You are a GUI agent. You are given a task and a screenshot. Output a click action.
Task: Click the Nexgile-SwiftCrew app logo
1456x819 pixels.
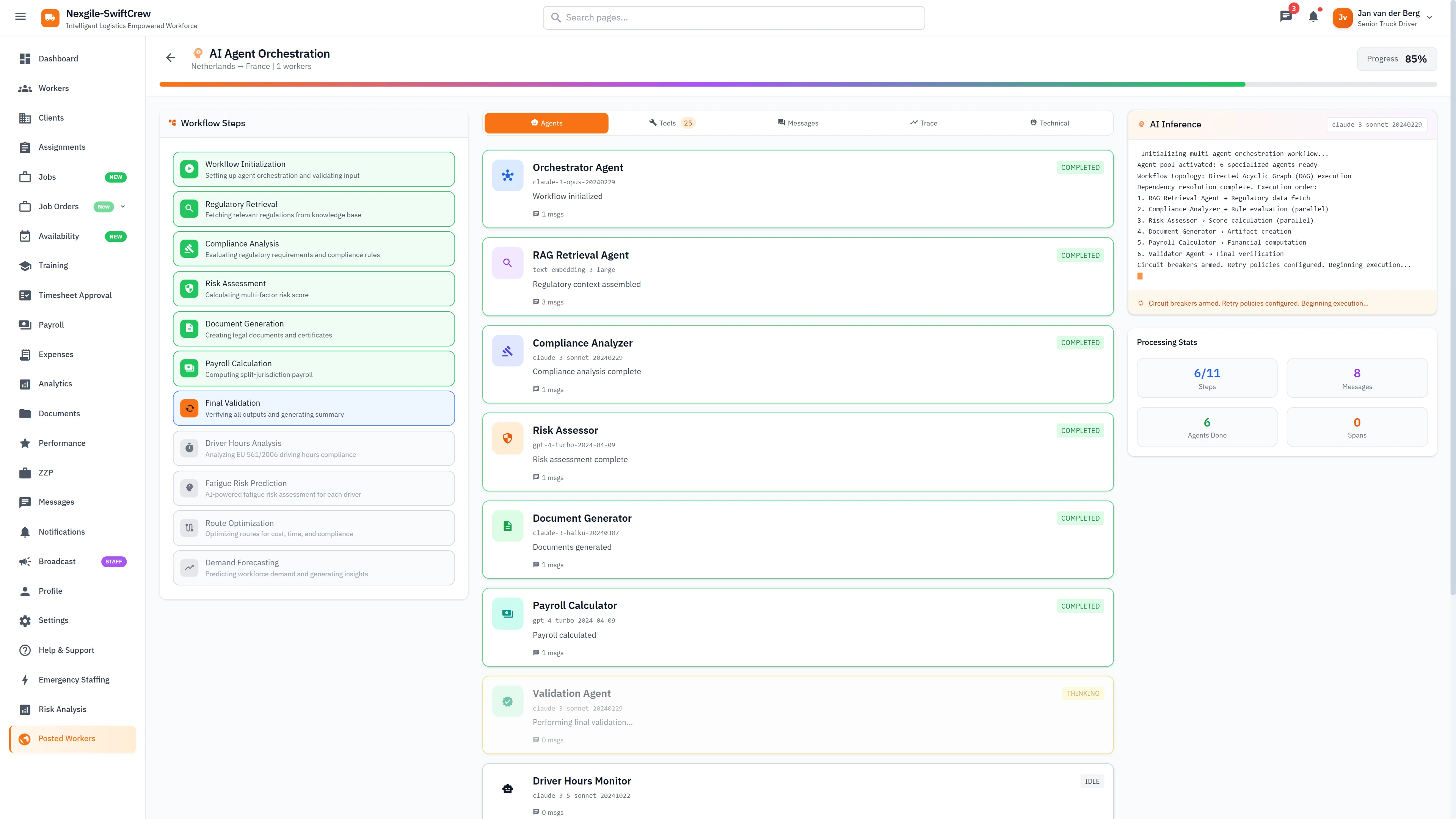pos(50,17)
